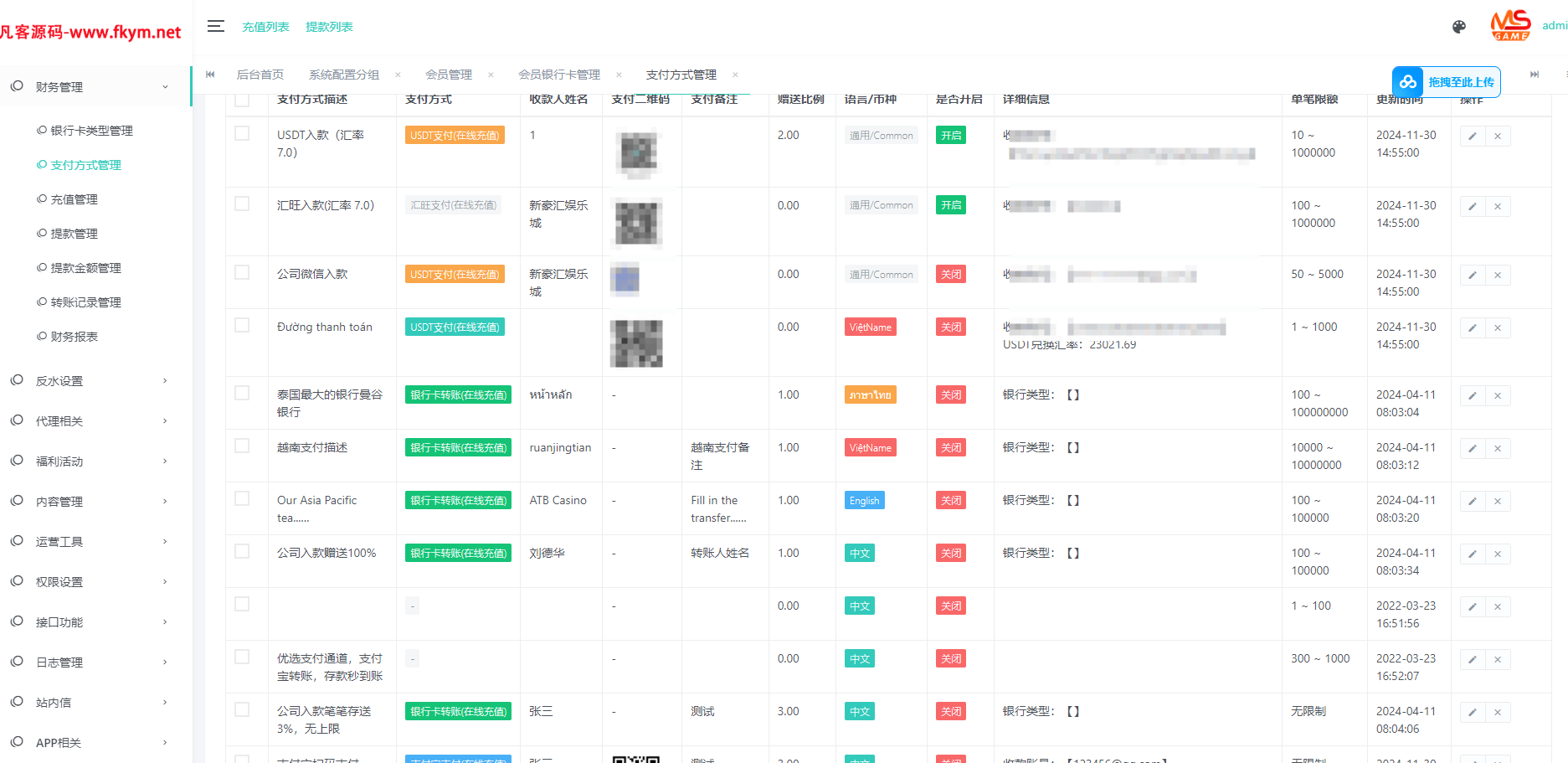Open the theme palette picker

click(1458, 26)
